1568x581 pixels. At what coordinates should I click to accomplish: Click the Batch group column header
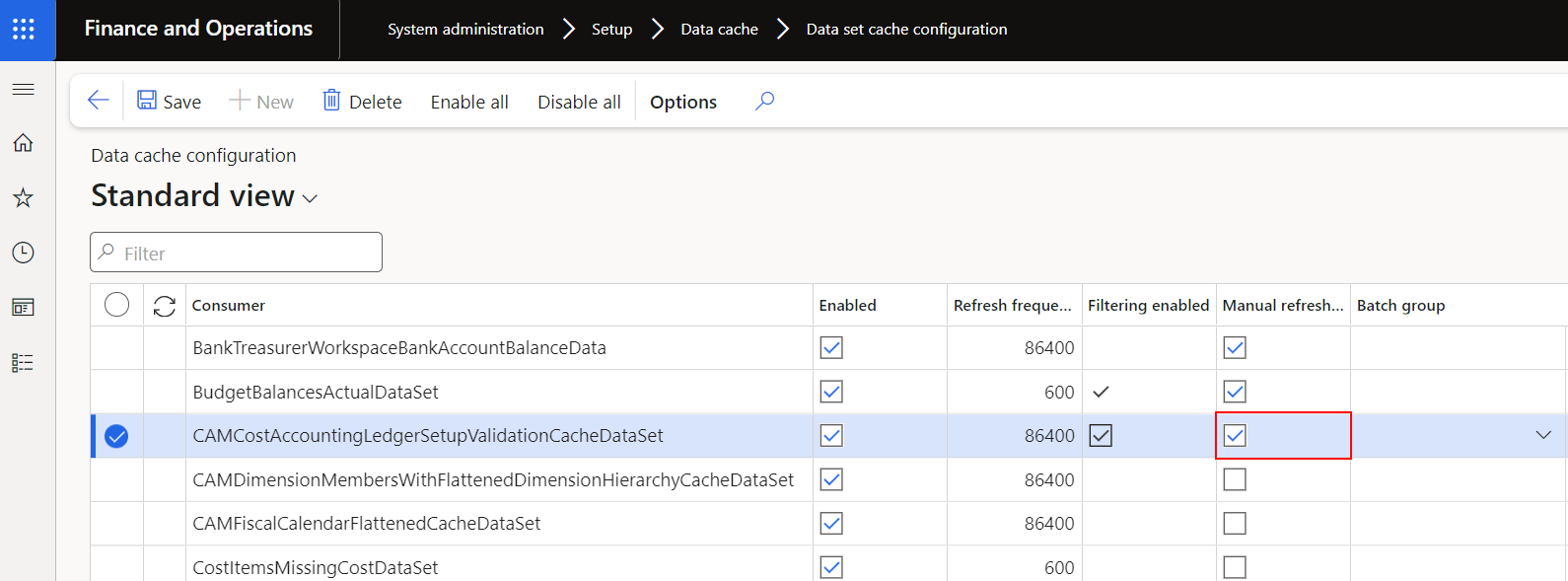click(1459, 306)
